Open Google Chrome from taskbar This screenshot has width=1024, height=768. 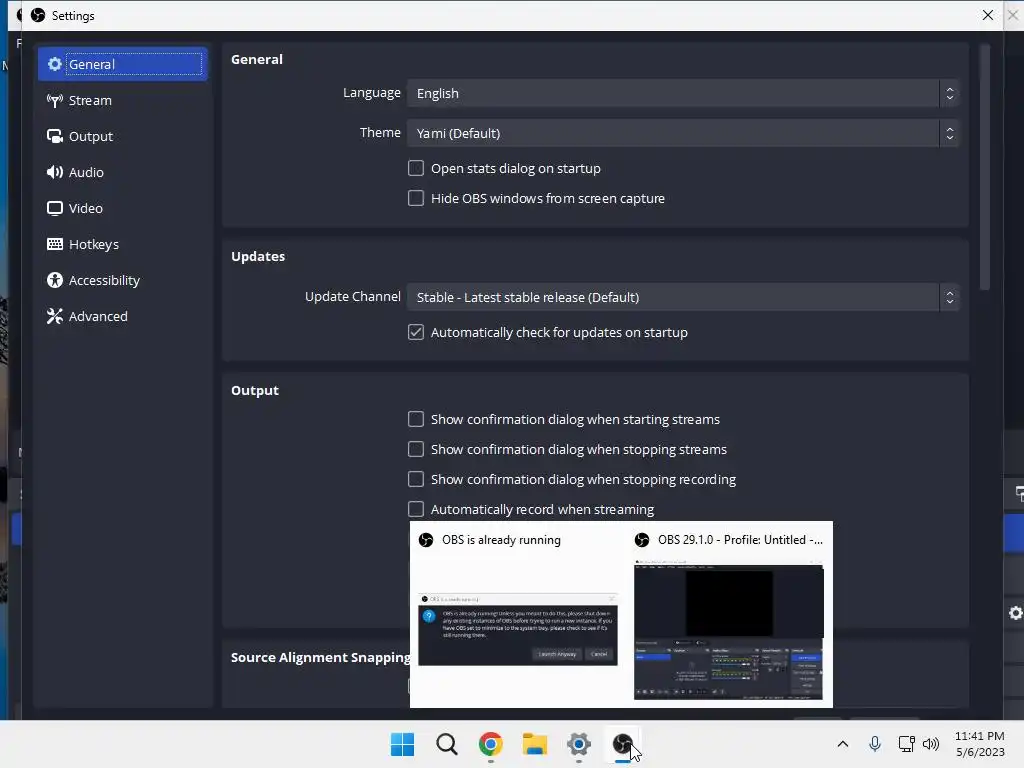[x=490, y=744]
